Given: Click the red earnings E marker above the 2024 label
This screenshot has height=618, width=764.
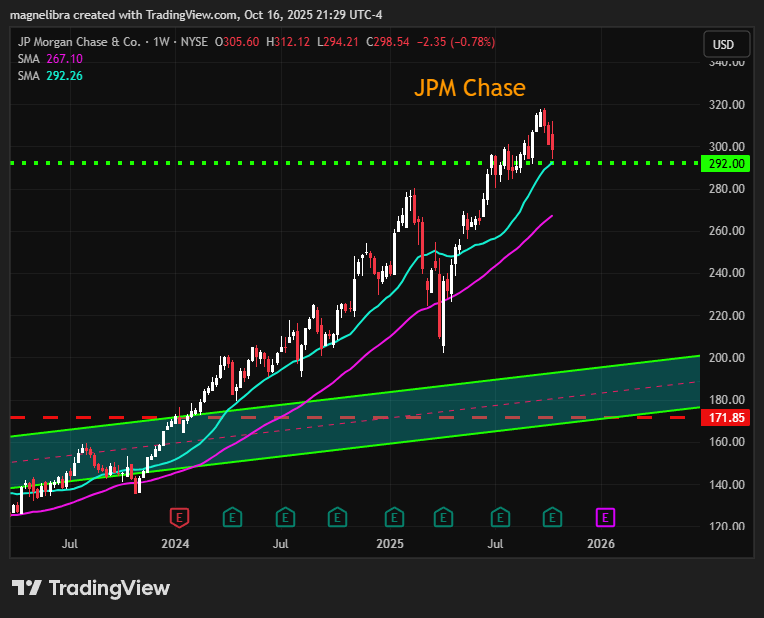Looking at the screenshot, I should click(x=179, y=517).
